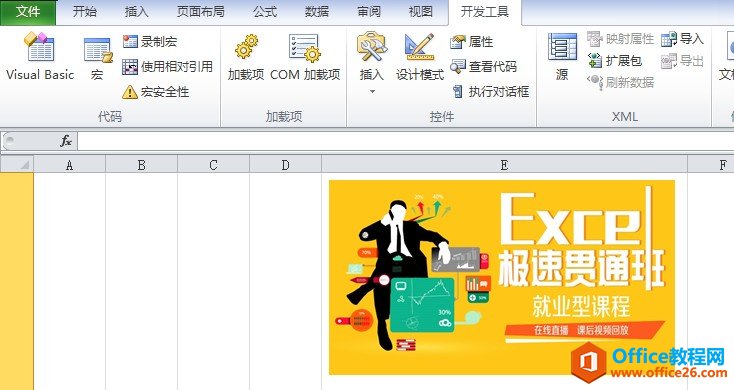The width and height of the screenshot is (734, 390).
Task: Select the Excel course banner picture
Action: coord(502,277)
